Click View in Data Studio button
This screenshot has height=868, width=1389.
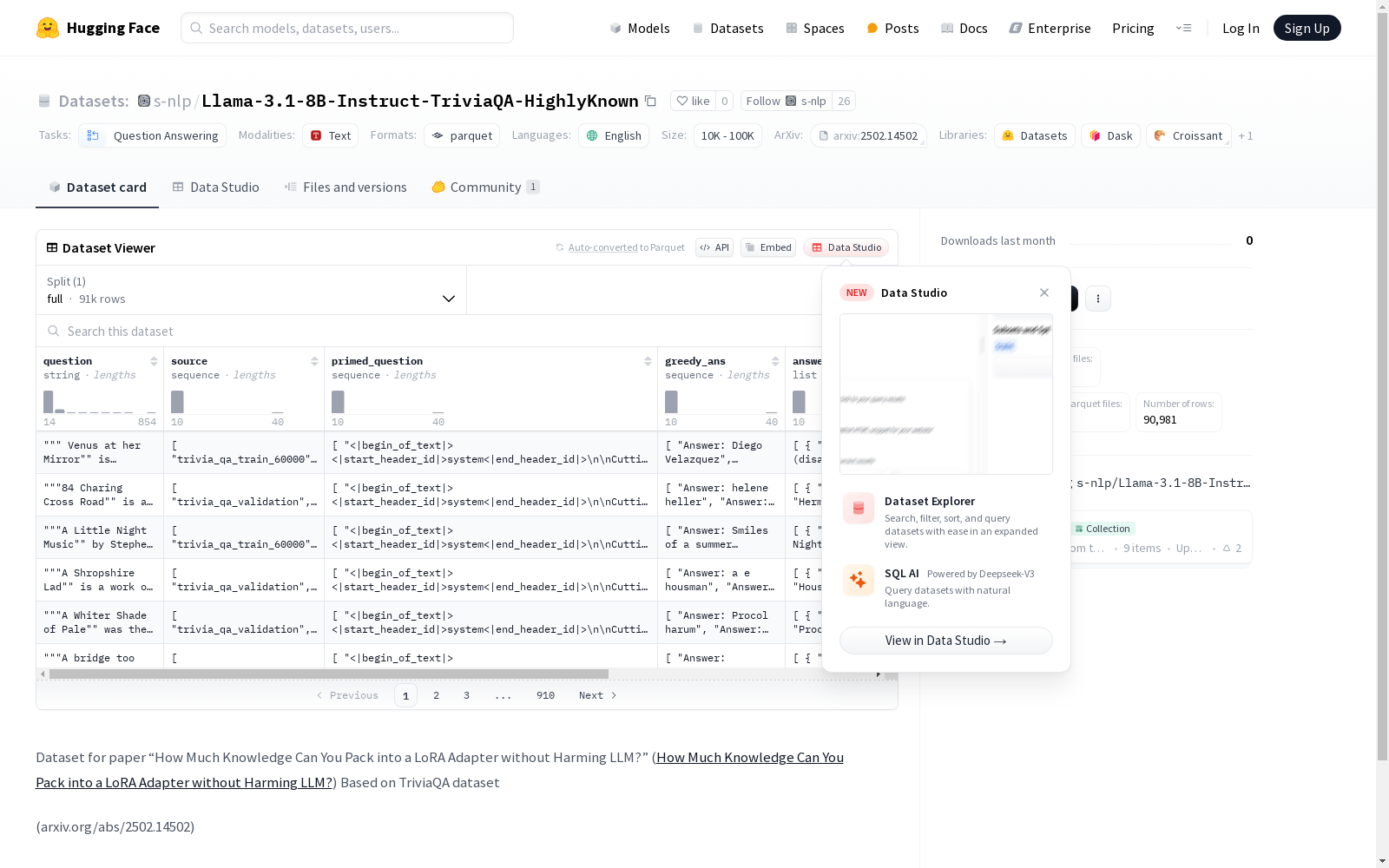[x=946, y=641]
